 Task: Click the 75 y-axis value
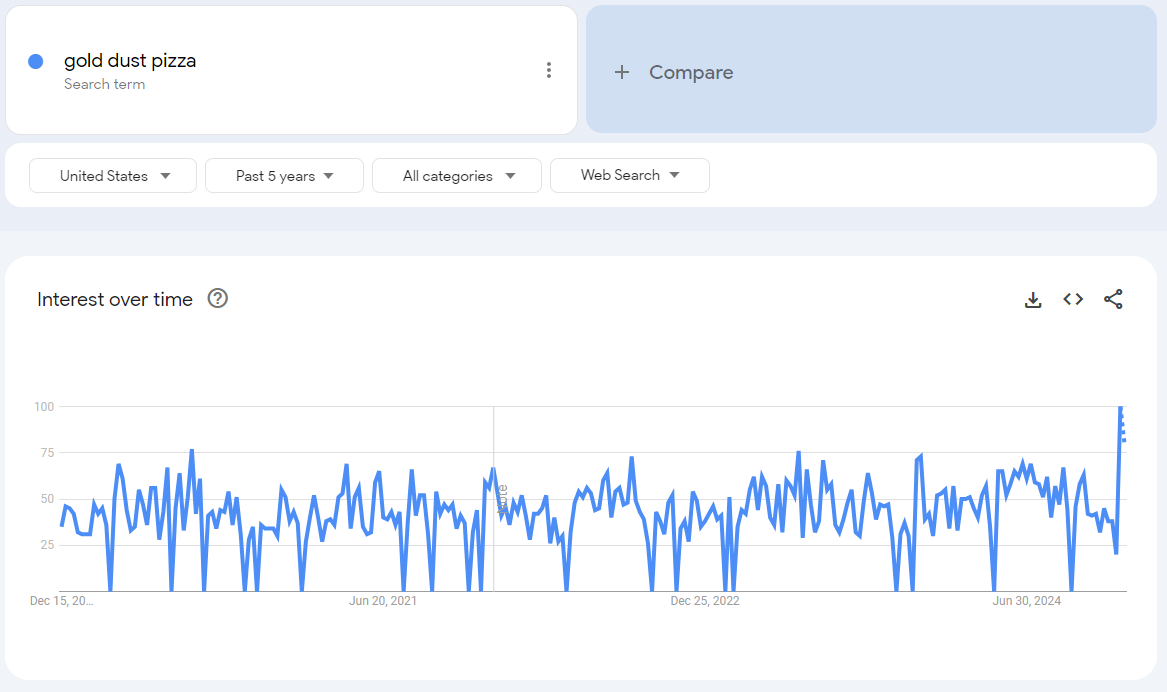47,452
